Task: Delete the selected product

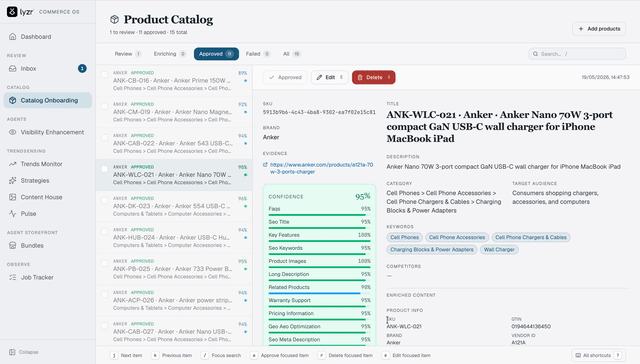Action: pyautogui.click(x=373, y=78)
